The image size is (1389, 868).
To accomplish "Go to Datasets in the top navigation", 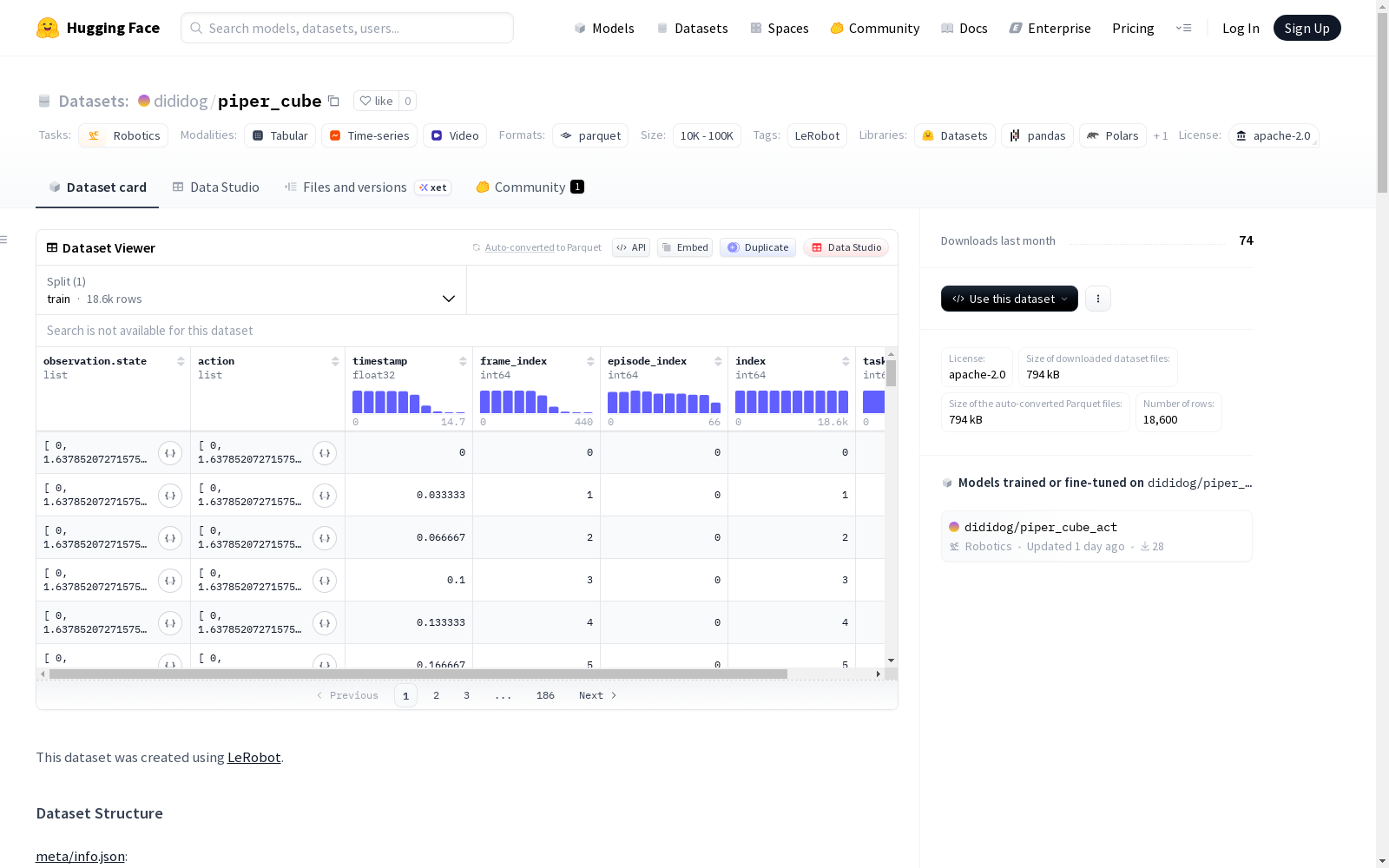I will 692,28.
